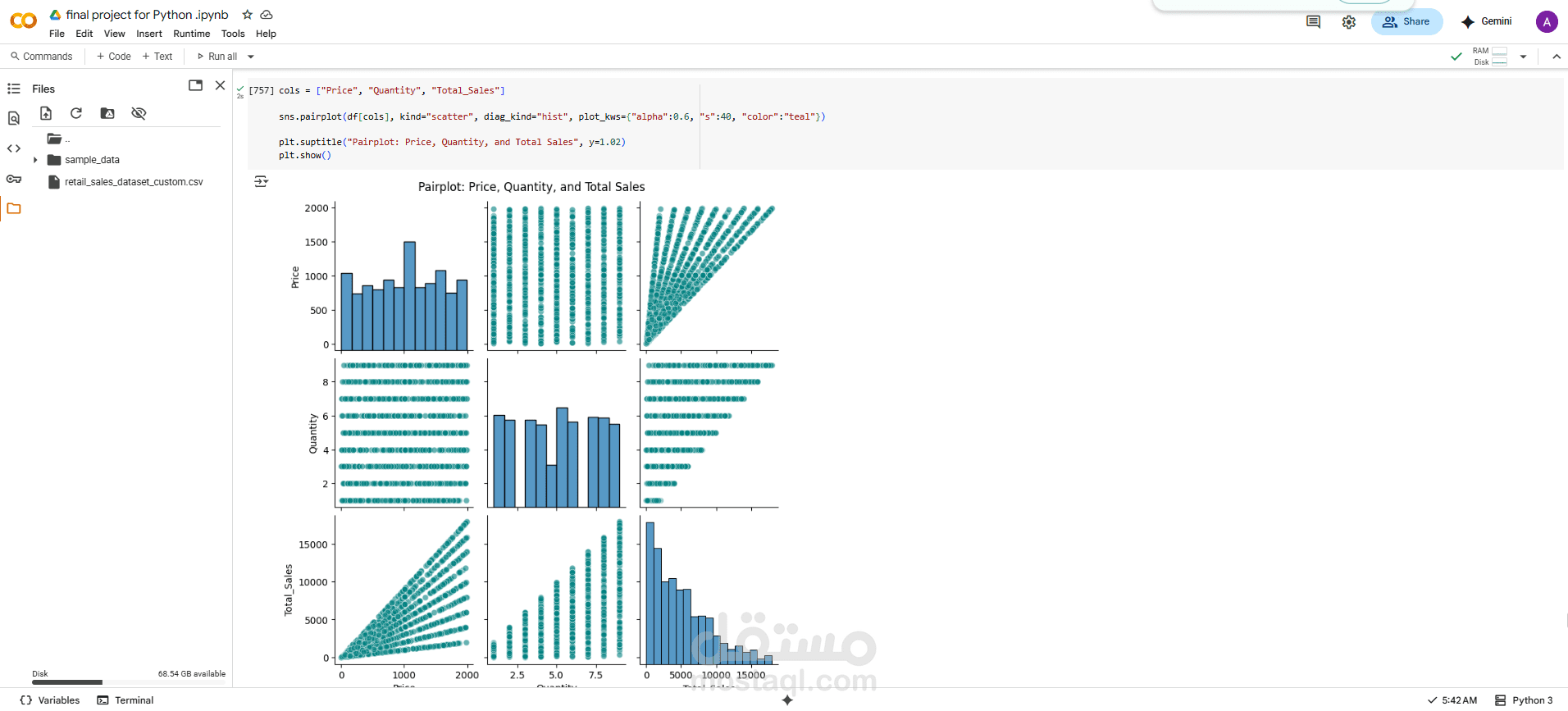The width and height of the screenshot is (1568, 711).
Task: Open the Terminal panel
Action: point(125,700)
